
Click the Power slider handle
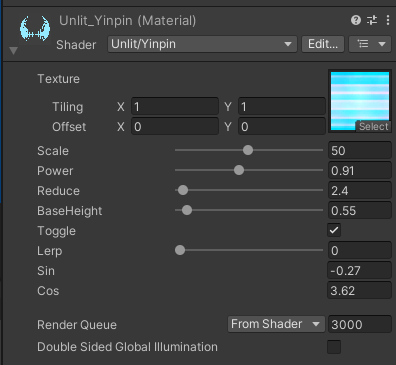239,170
